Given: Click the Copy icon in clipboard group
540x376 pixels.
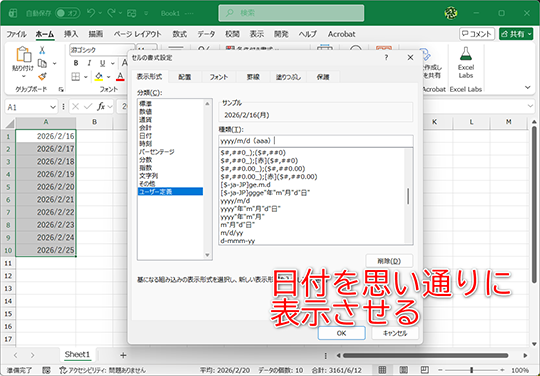Looking at the screenshot, I should 42,63.
